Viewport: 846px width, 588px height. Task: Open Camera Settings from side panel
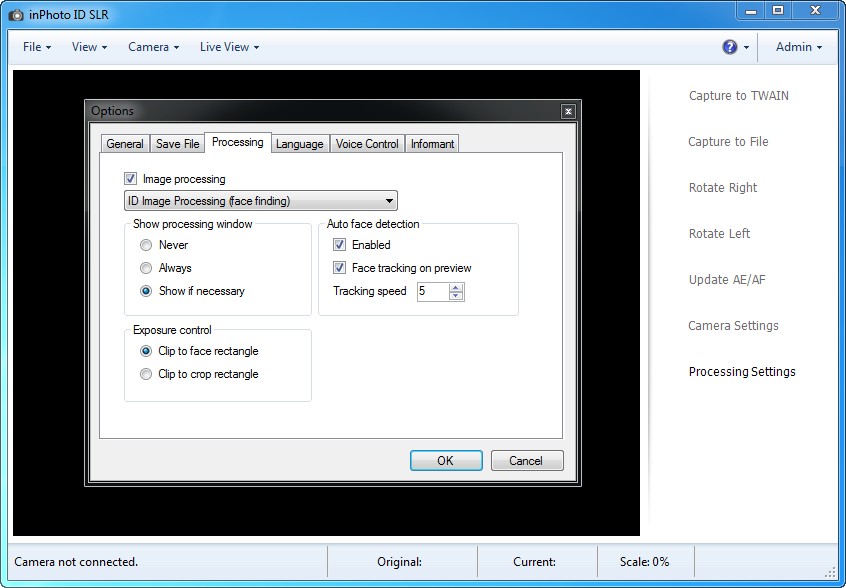pos(733,326)
